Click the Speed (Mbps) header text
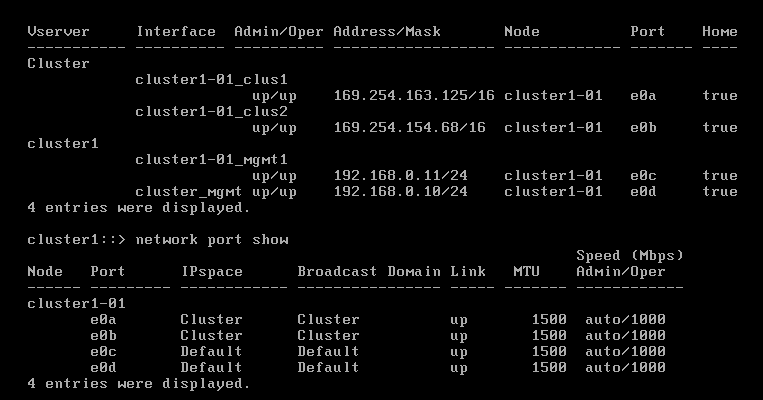The width and height of the screenshot is (763, 400). pos(629,256)
